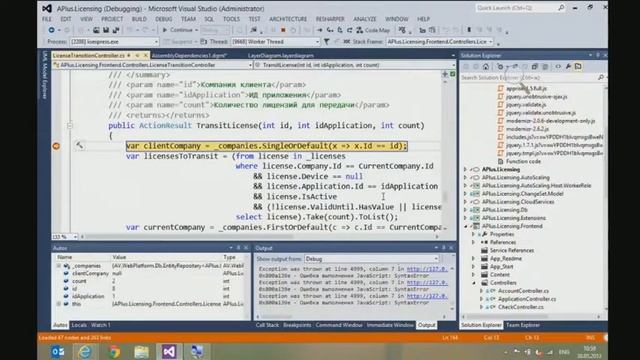Stop debugging with the red square icon
The image size is (640, 360).
tap(283, 30)
